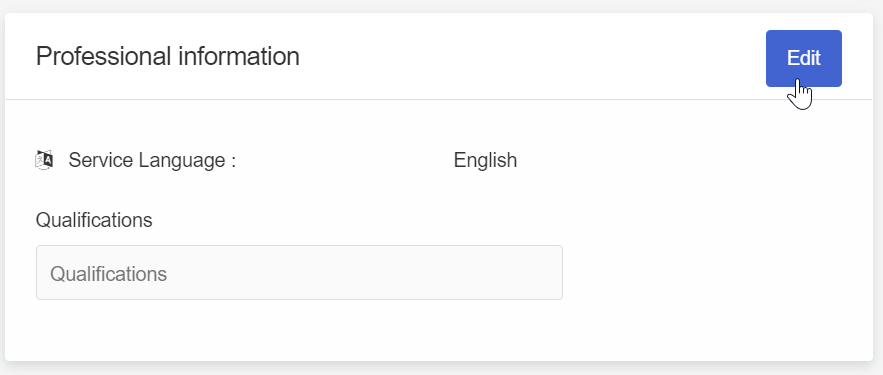Click the English language value
This screenshot has width=883, height=375.
pyautogui.click(x=485, y=160)
